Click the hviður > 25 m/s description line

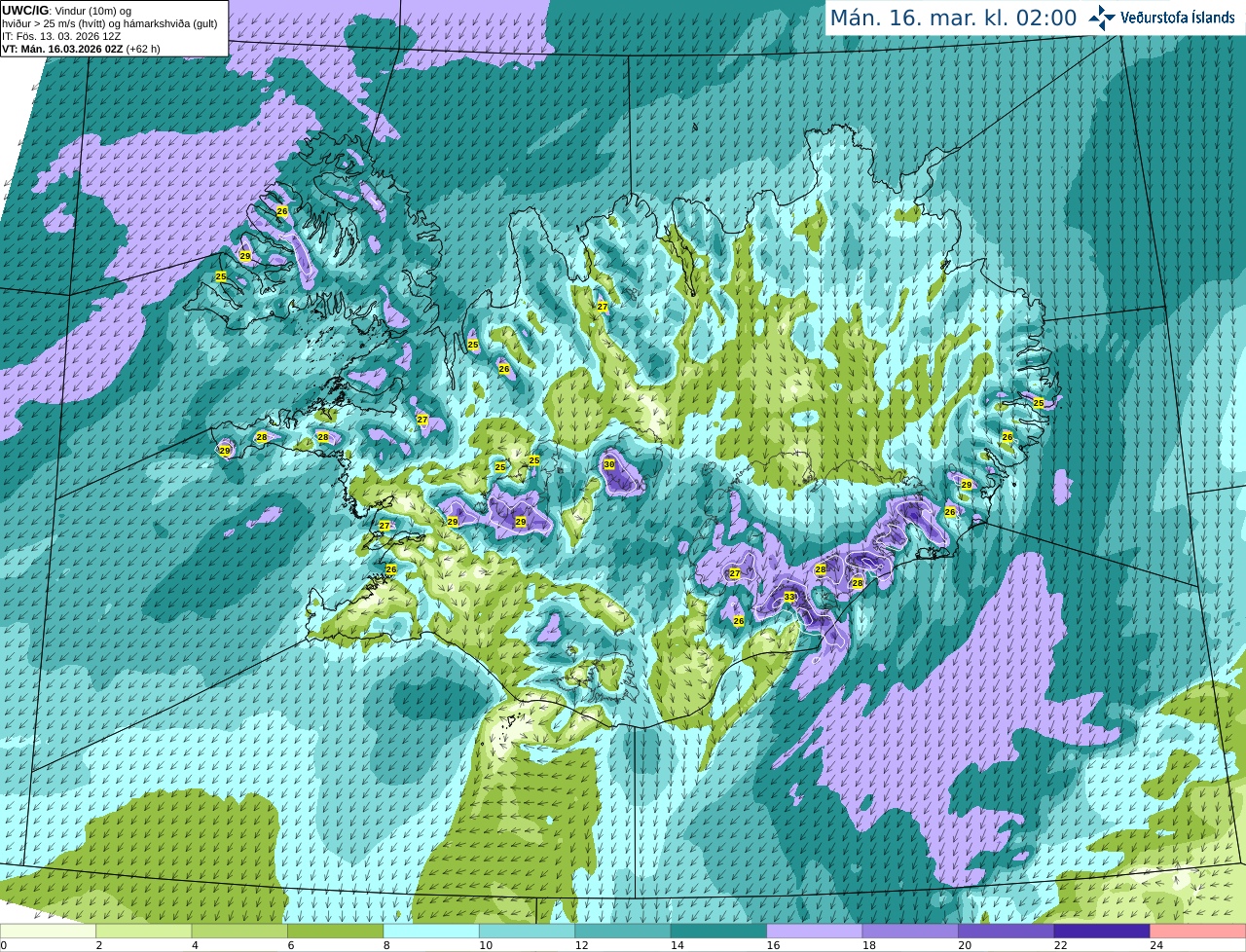110,23
